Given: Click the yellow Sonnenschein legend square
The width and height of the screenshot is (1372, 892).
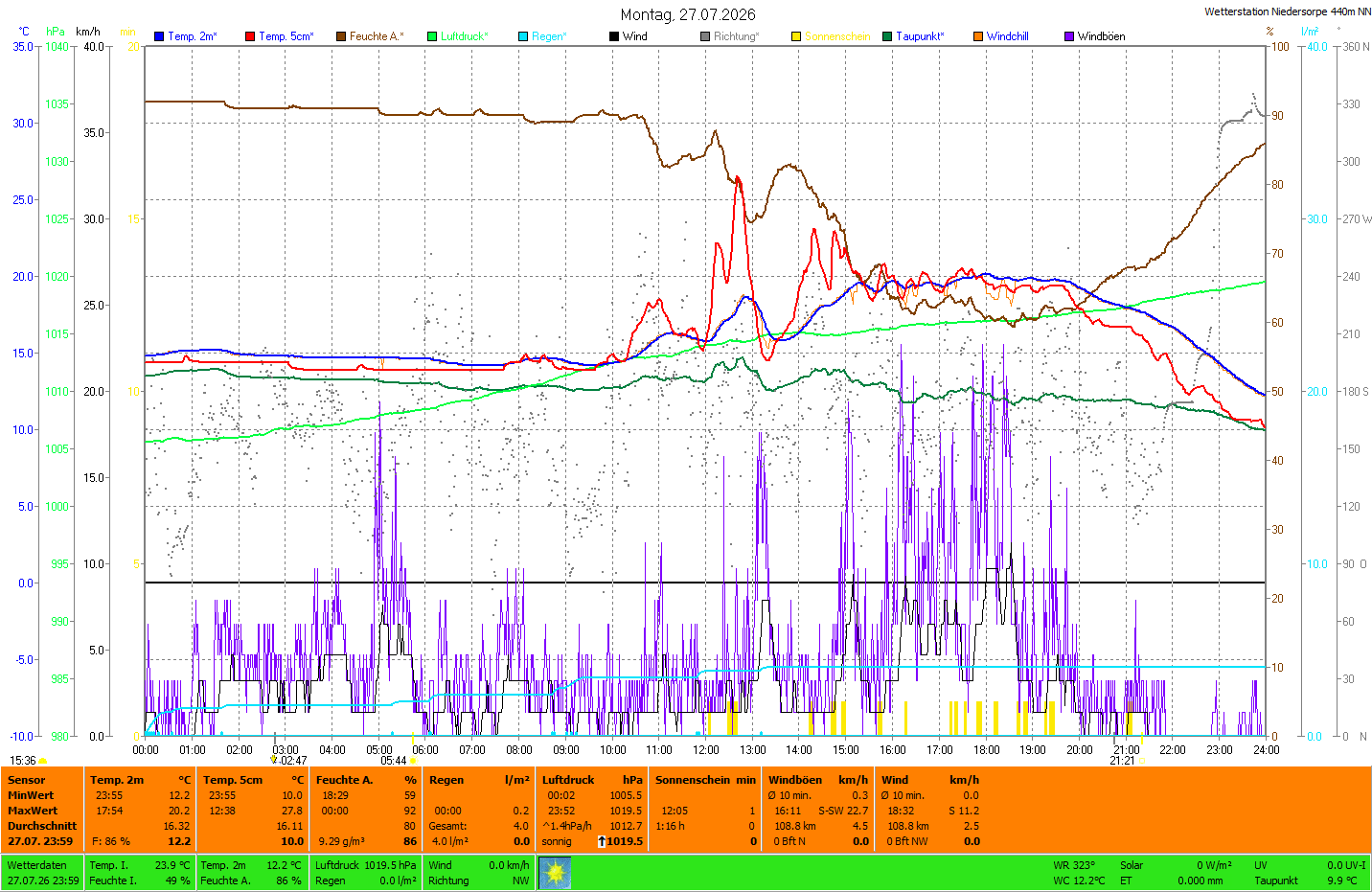Looking at the screenshot, I should pyautogui.click(x=796, y=36).
